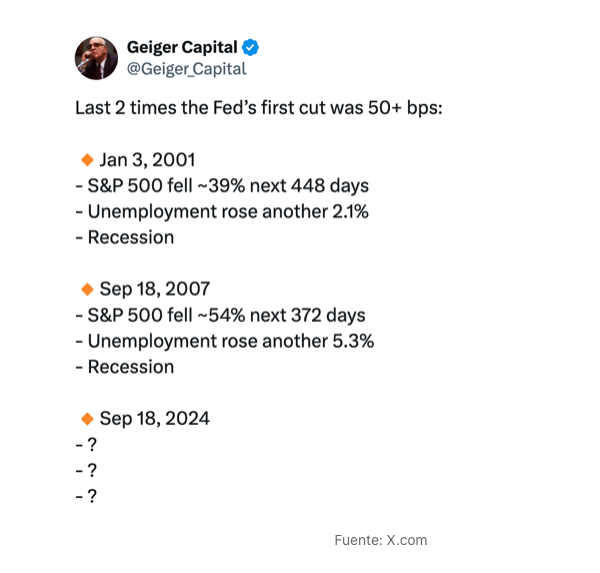Image resolution: width=600 pixels, height=573 pixels.
Task: Select the tweet's opening line about Fed cuts
Action: (x=258, y=107)
